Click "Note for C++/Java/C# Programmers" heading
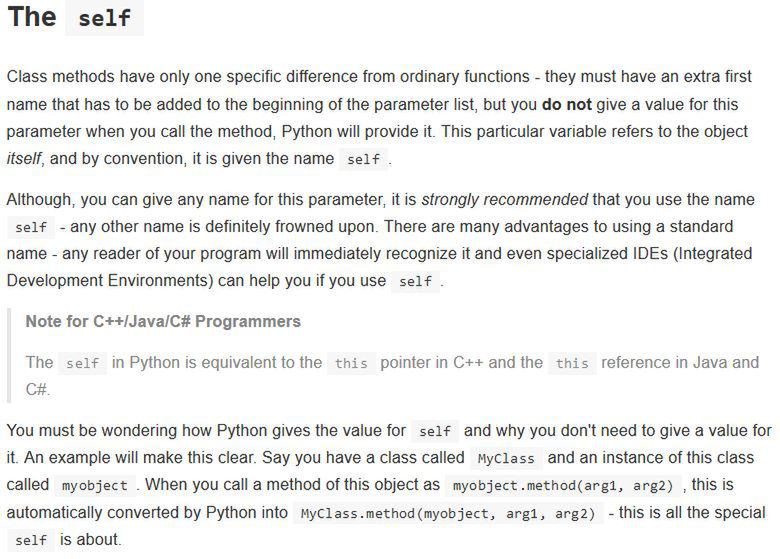This screenshot has height=559, width=780. pos(163,321)
